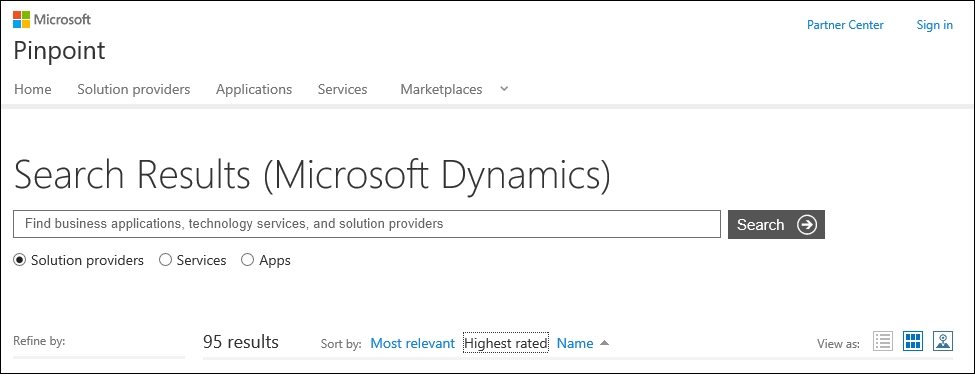
Task: Click the 95 results count text
Action: 241,342
